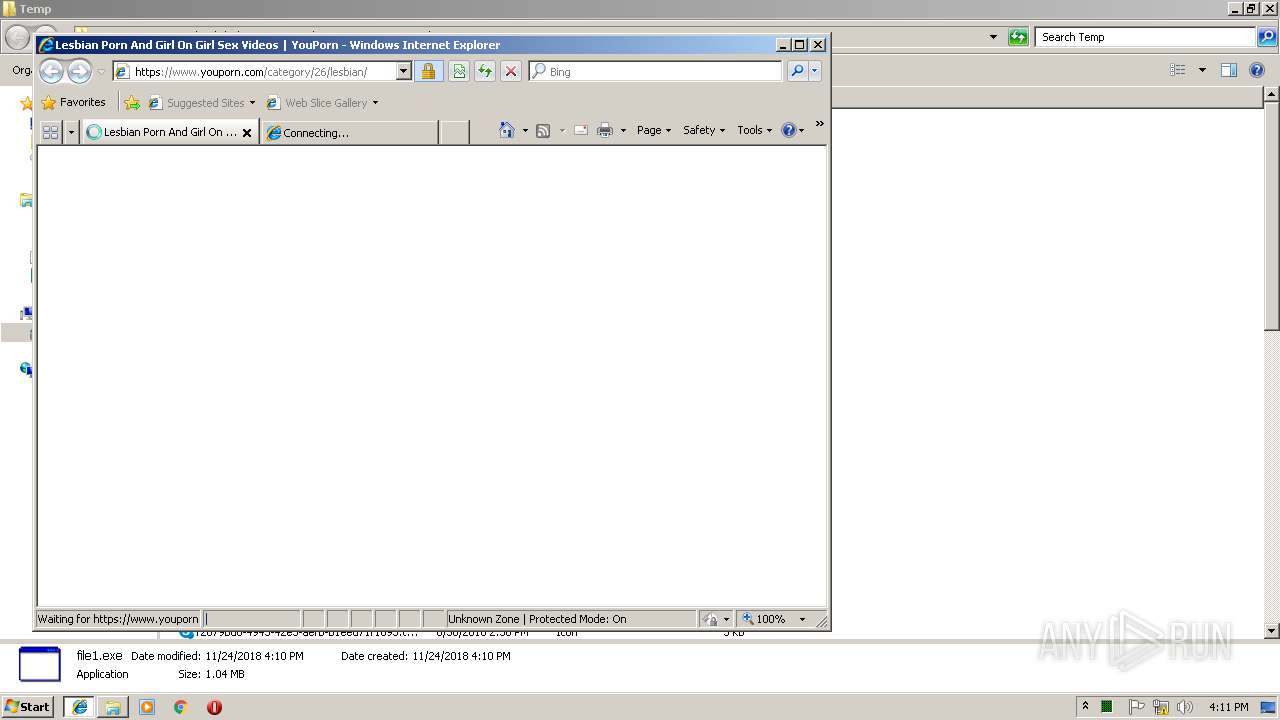Click the taskbar clock 4:11 PM

point(1228,707)
